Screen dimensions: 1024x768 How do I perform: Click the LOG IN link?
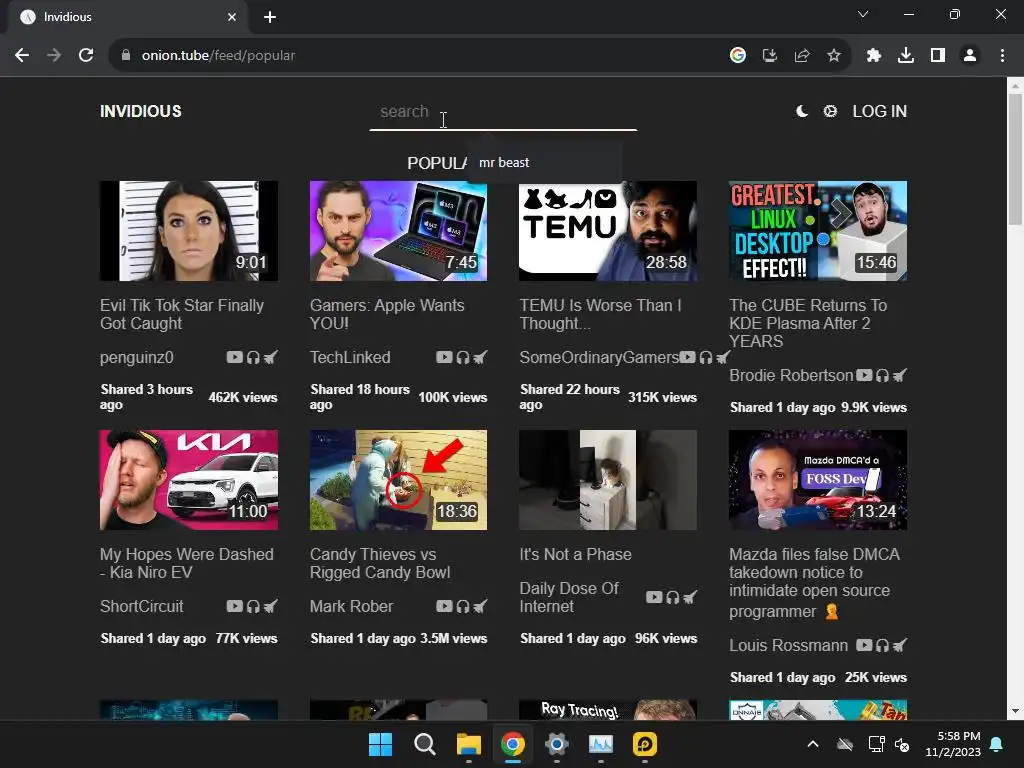(x=879, y=112)
